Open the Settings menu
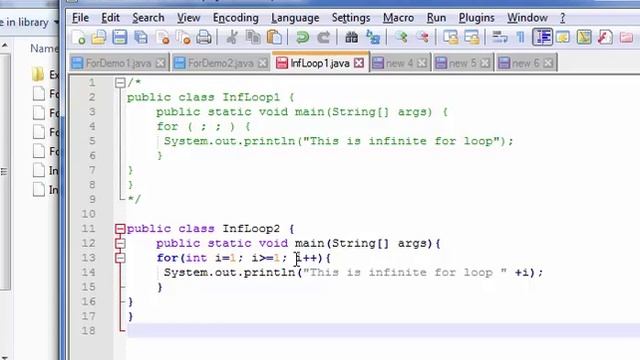 coord(351,18)
